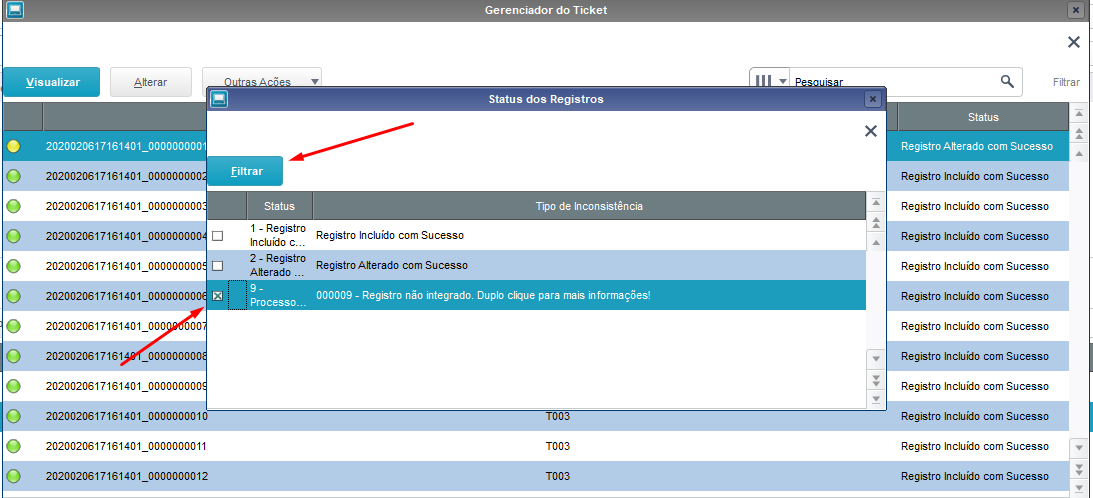Image resolution: width=1093 pixels, height=498 pixels.
Task: Select 'Registro Incluído com Sucesso' dialog row
Action: coord(537,236)
